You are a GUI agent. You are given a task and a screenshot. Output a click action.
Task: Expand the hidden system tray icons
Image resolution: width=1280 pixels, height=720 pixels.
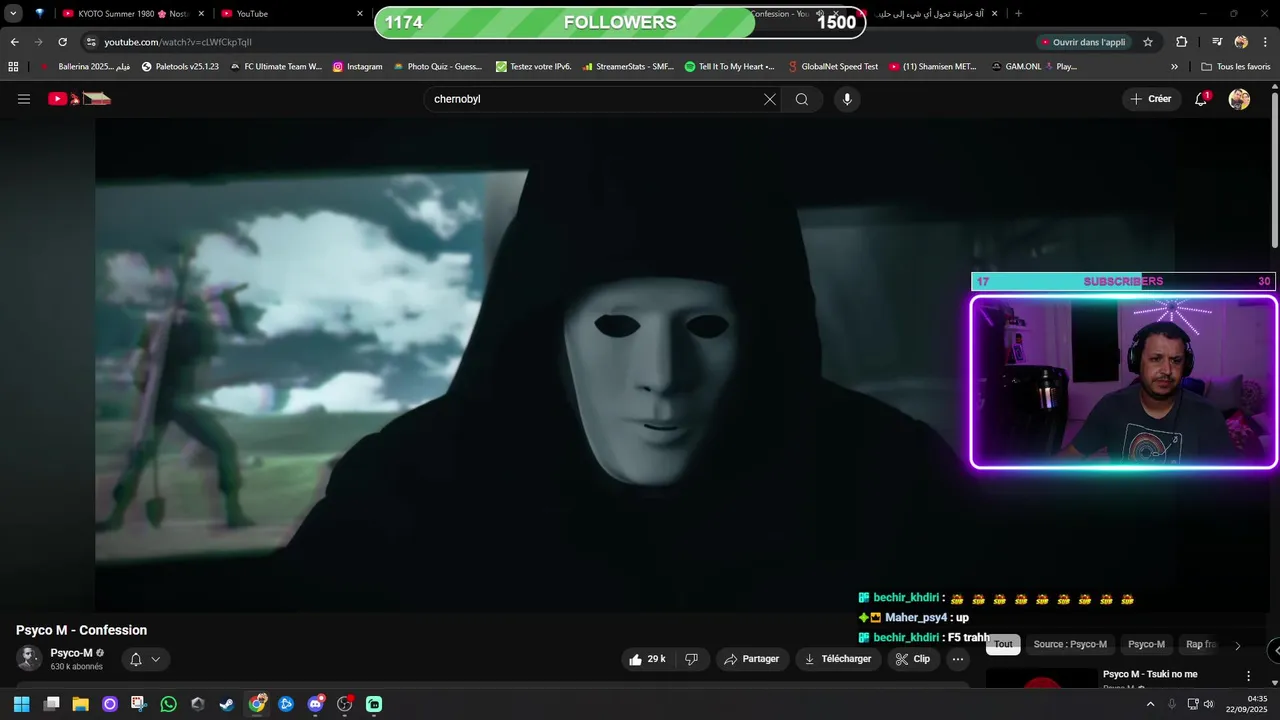point(1150,704)
